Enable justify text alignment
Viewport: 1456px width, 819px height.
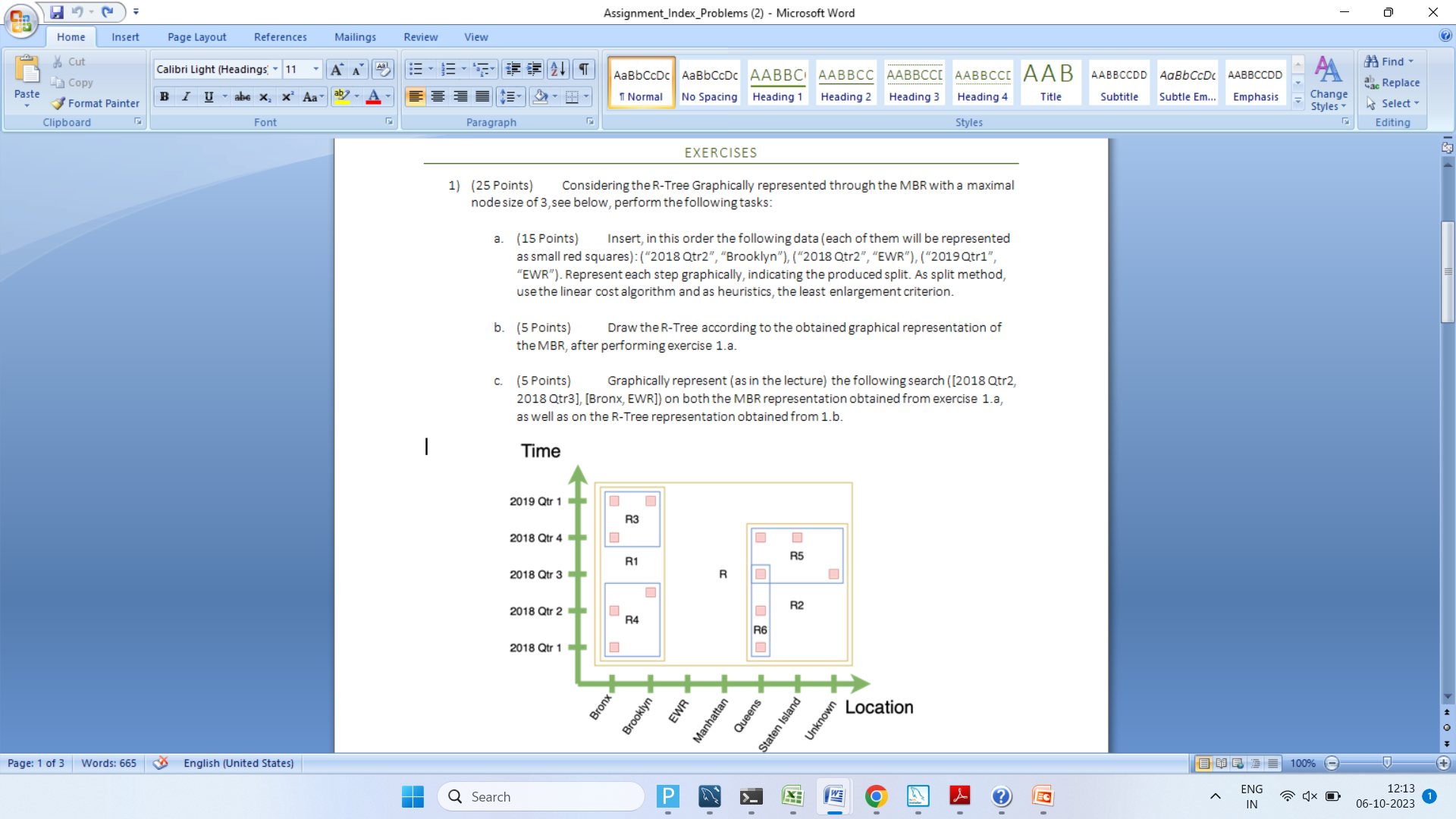[x=482, y=96]
